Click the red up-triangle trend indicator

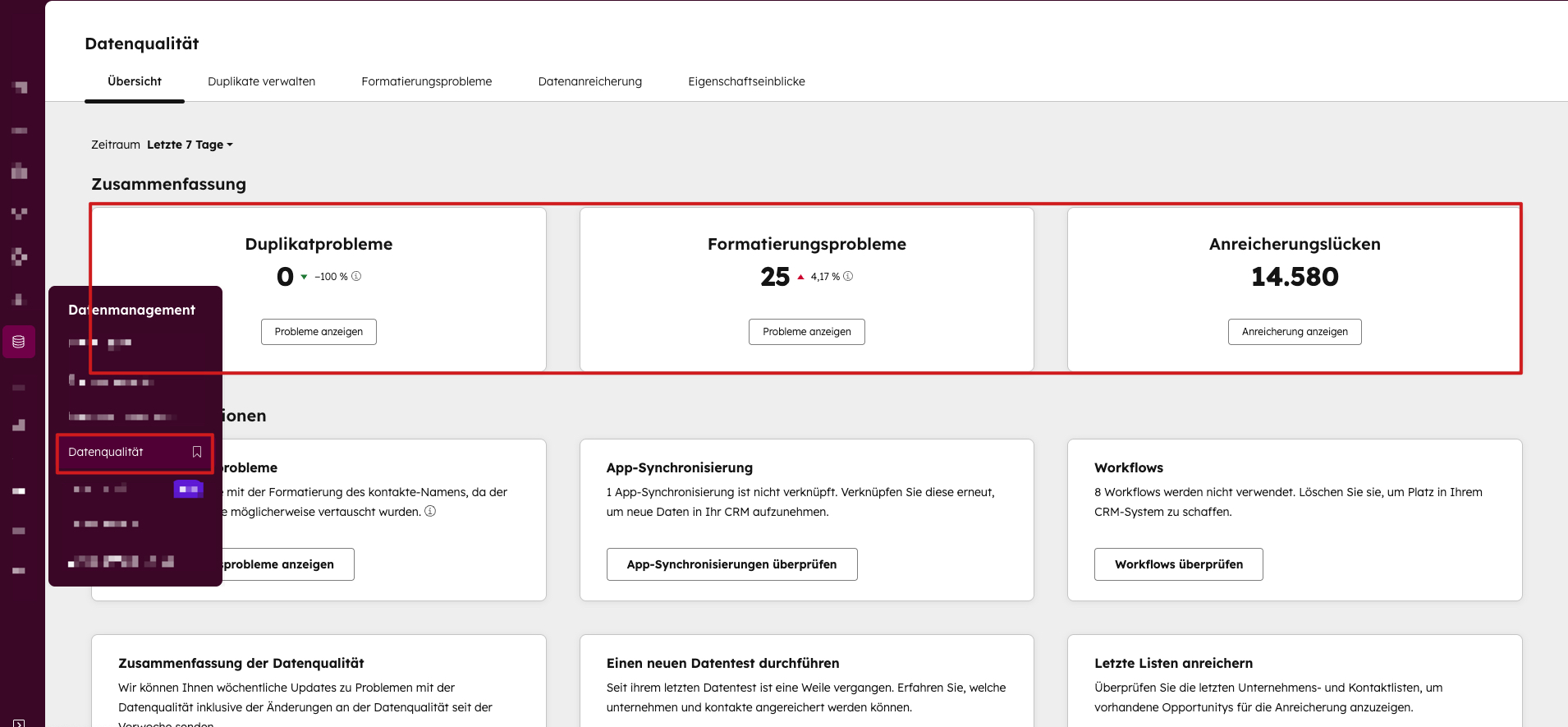tap(800, 277)
